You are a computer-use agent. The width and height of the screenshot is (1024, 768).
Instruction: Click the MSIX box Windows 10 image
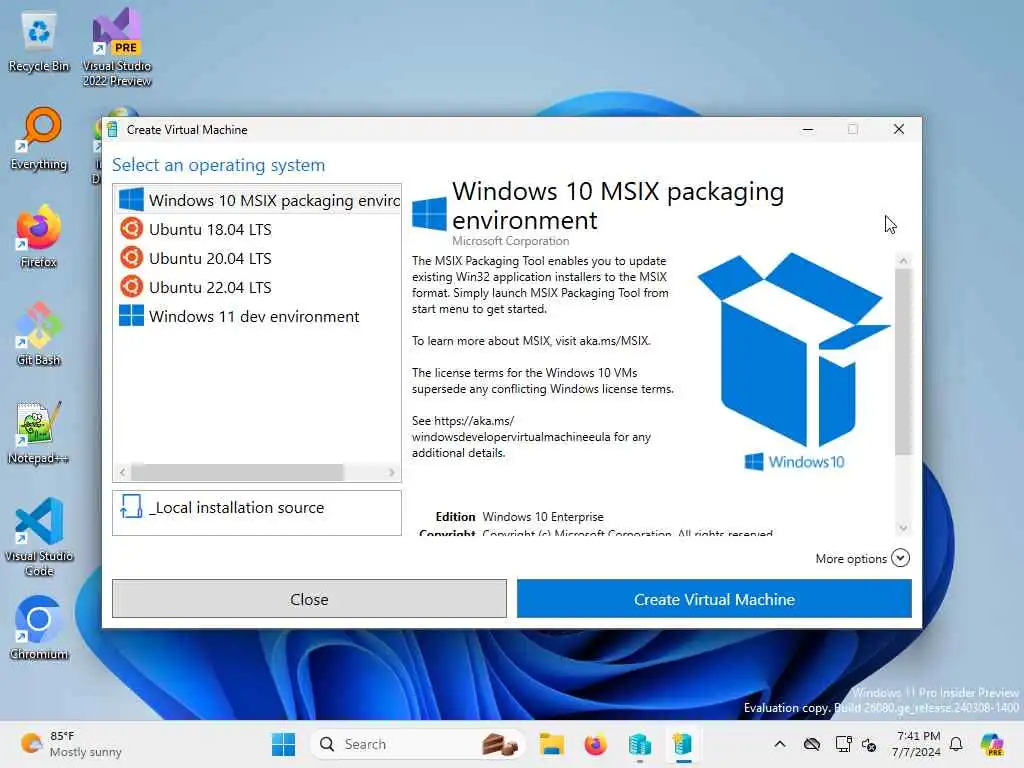pyautogui.click(x=793, y=361)
